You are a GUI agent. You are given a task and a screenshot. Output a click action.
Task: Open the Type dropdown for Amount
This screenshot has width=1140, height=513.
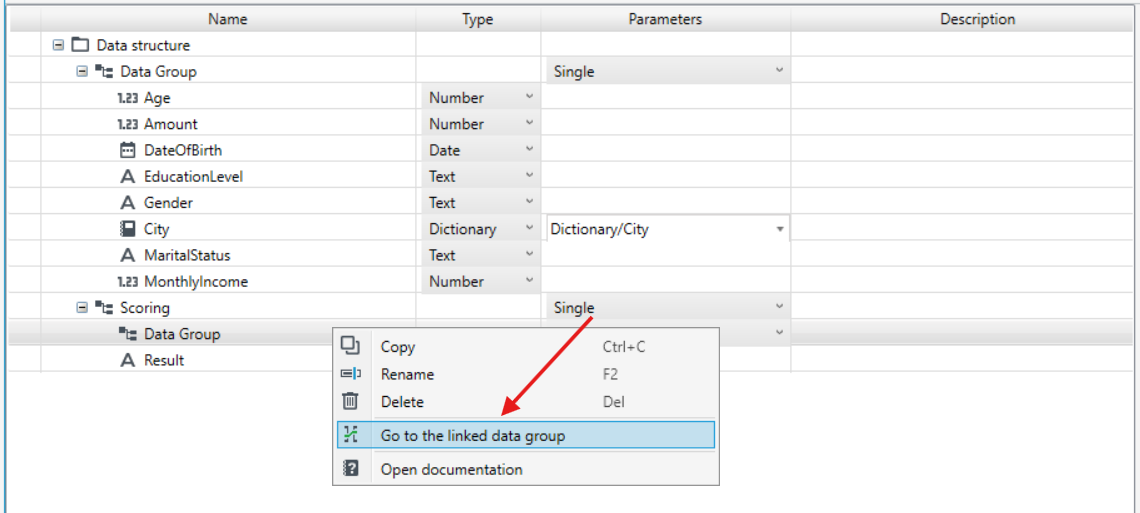[481, 124]
